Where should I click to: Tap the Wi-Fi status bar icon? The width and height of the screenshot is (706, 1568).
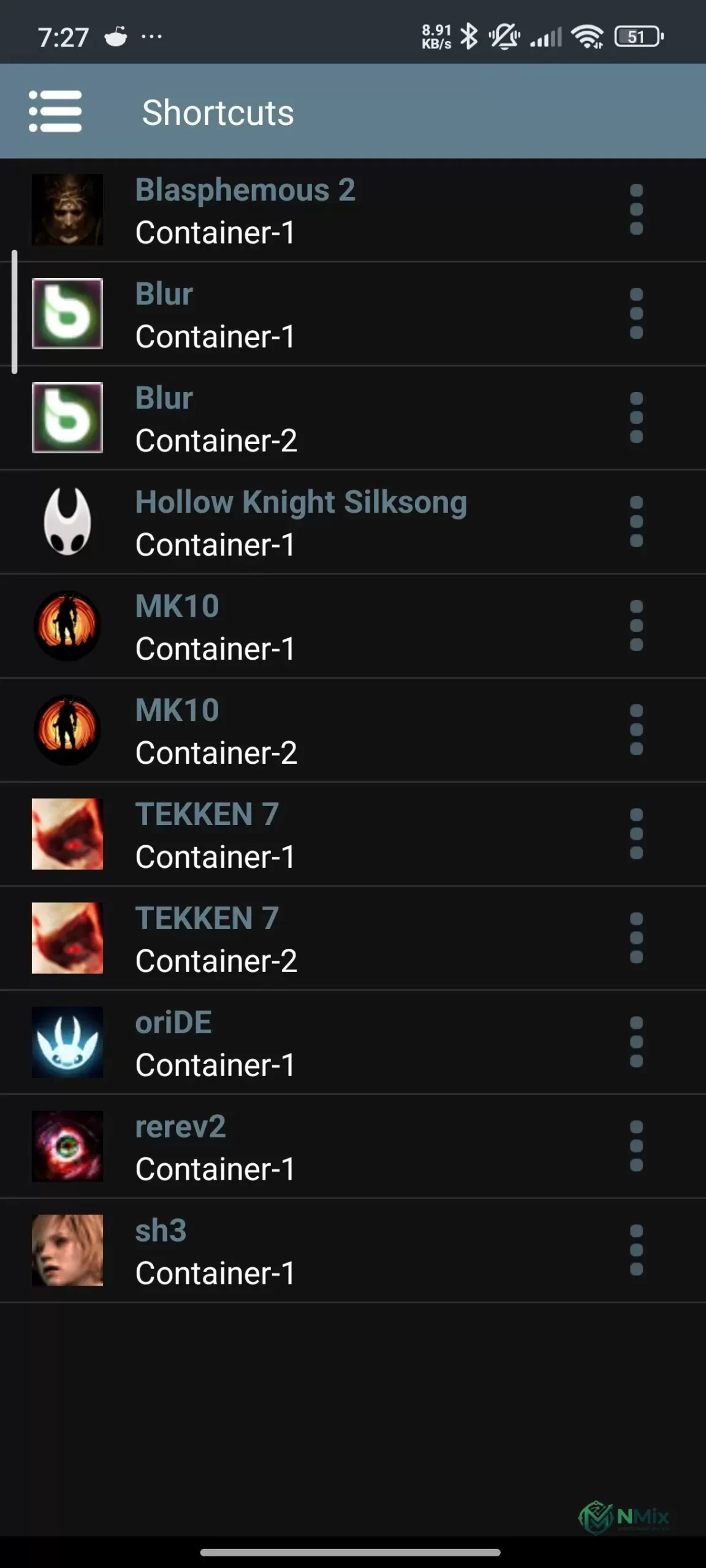coord(587,36)
